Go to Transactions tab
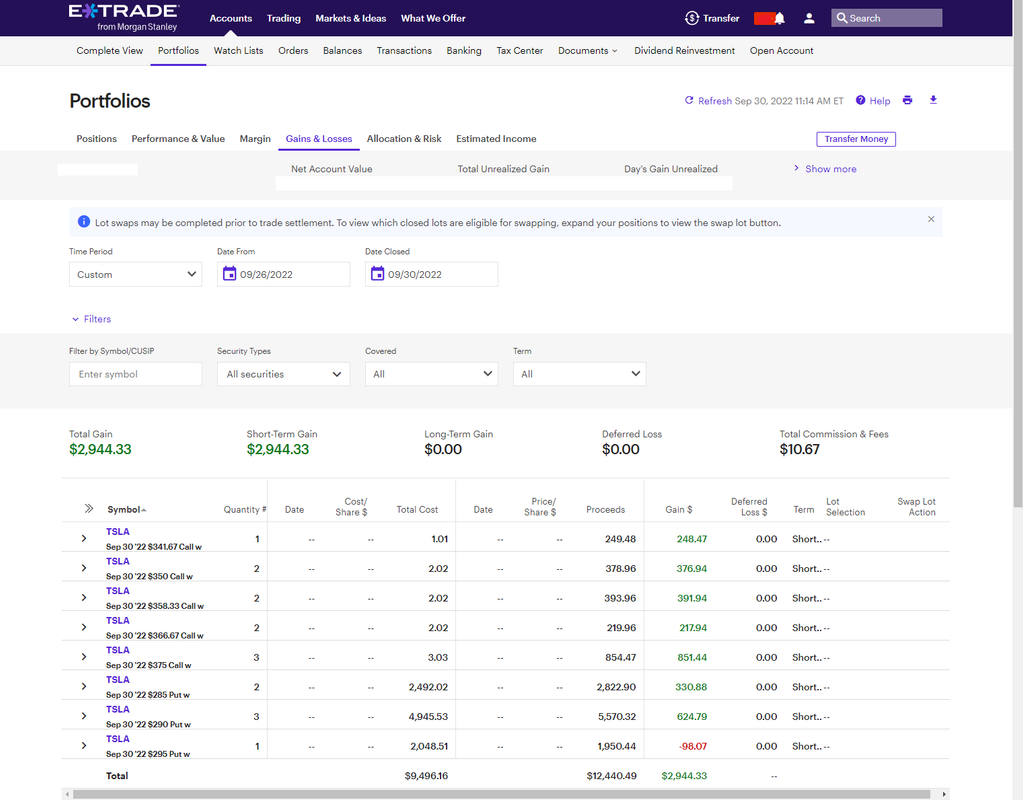Image resolution: width=1023 pixels, height=800 pixels. (404, 50)
